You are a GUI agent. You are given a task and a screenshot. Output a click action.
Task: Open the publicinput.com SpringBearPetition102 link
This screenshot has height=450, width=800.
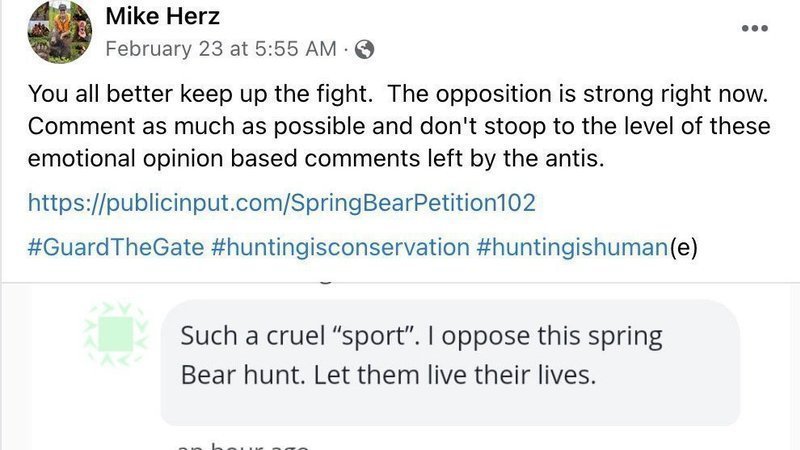click(282, 203)
